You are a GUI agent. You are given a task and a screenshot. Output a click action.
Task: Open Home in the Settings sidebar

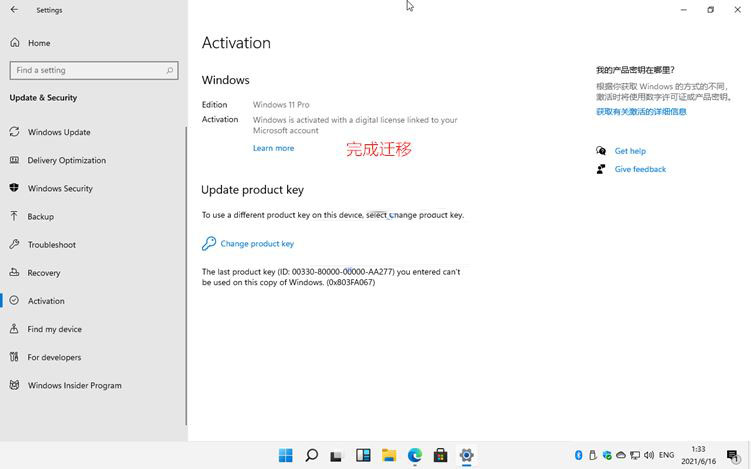(x=39, y=43)
